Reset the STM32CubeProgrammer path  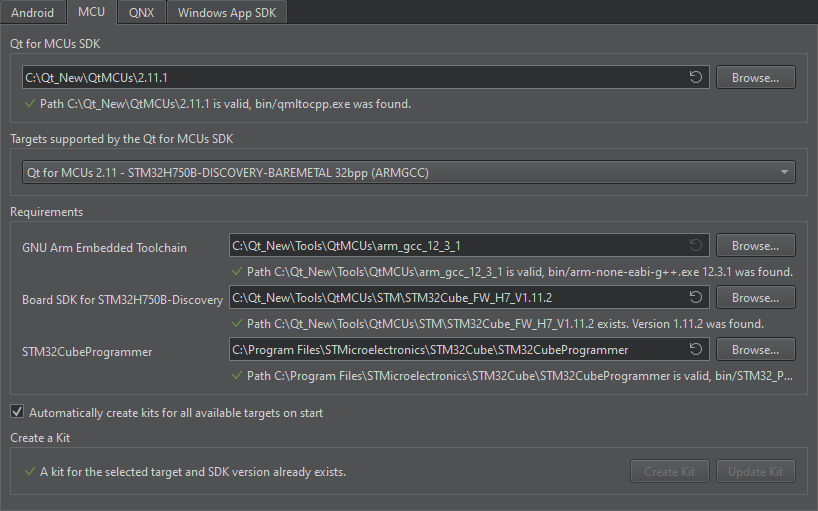tap(695, 349)
